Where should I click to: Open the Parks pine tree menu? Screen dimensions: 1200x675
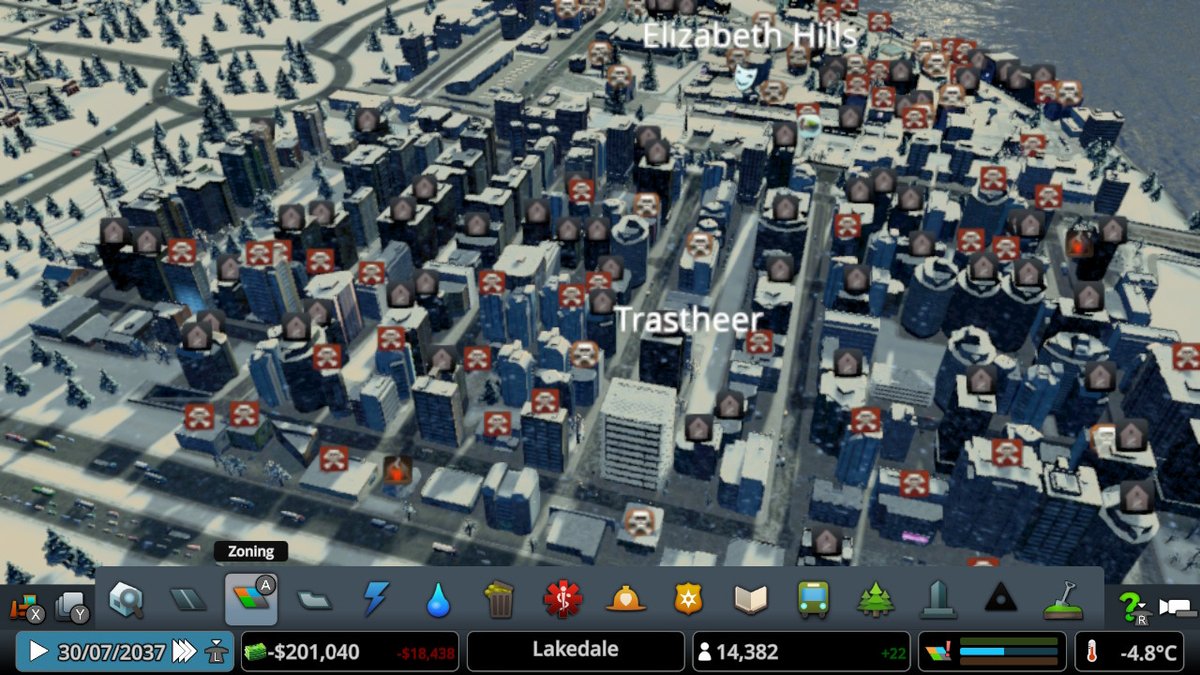(875, 599)
